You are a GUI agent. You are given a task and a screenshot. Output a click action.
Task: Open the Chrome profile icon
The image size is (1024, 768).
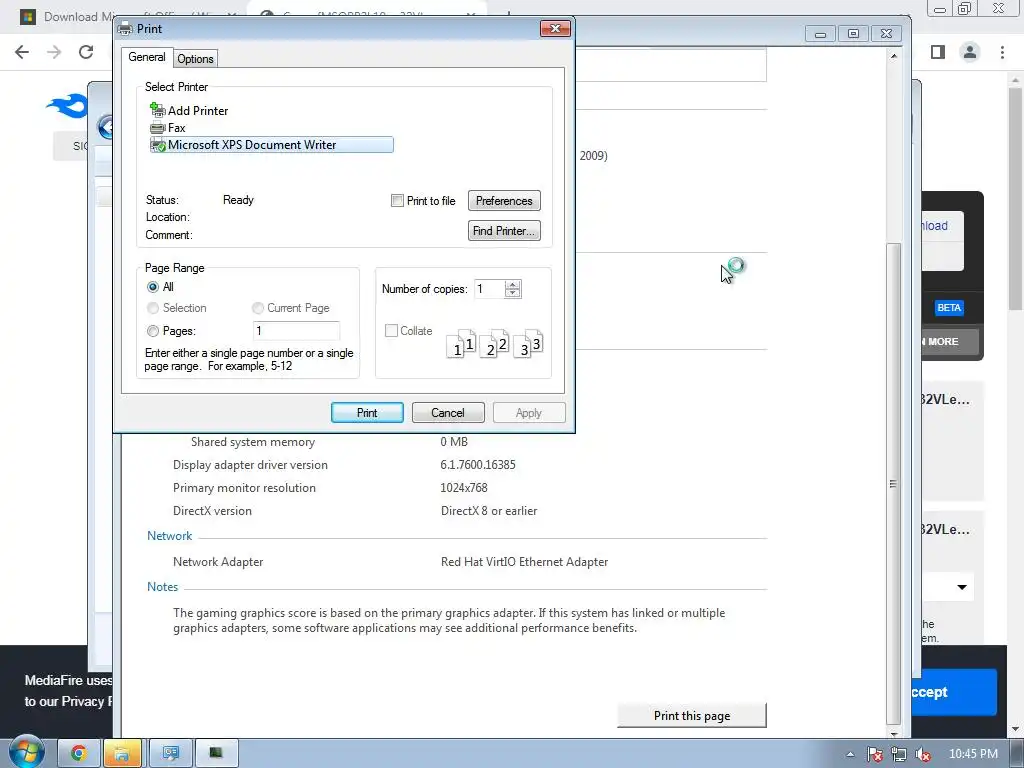(x=970, y=52)
